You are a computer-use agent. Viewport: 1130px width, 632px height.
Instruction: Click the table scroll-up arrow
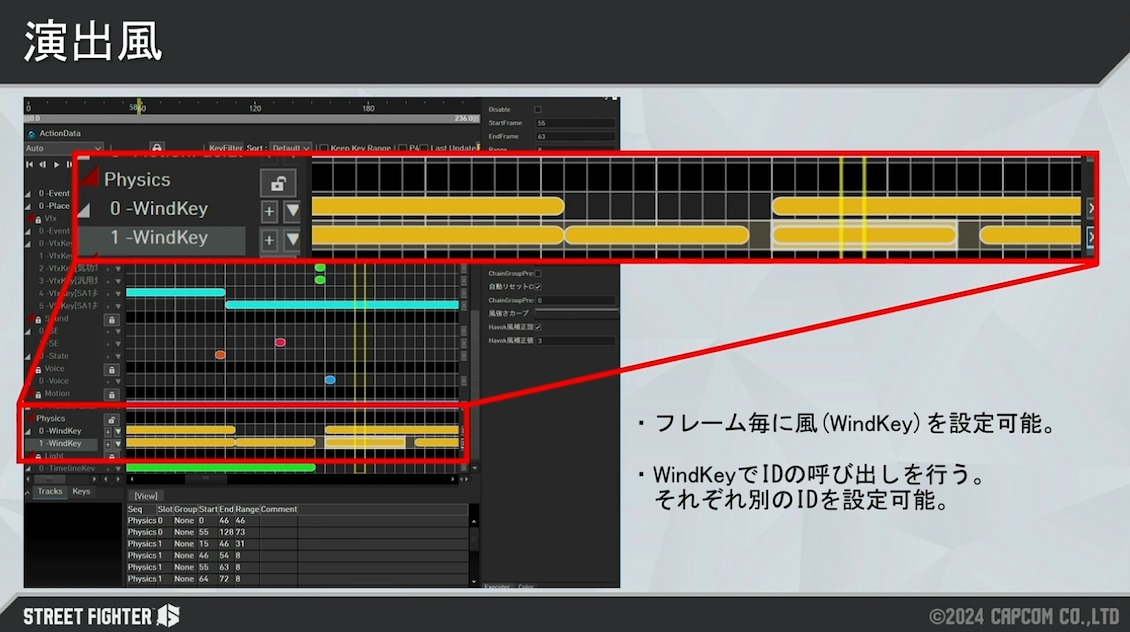[x=473, y=521]
